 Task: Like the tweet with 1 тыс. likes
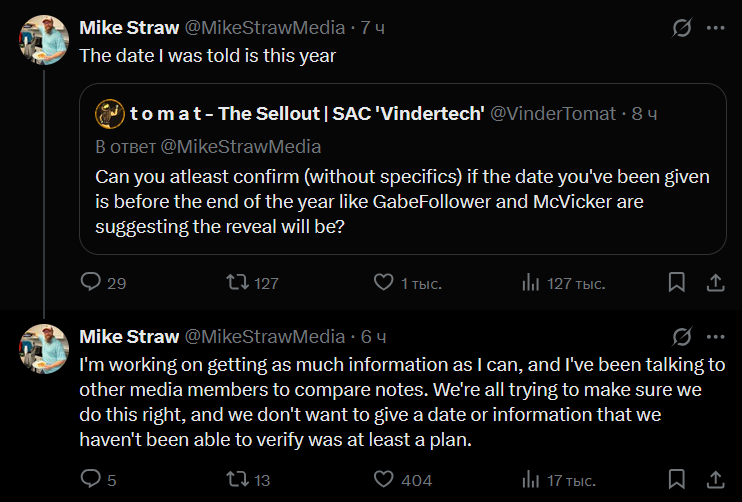point(383,283)
